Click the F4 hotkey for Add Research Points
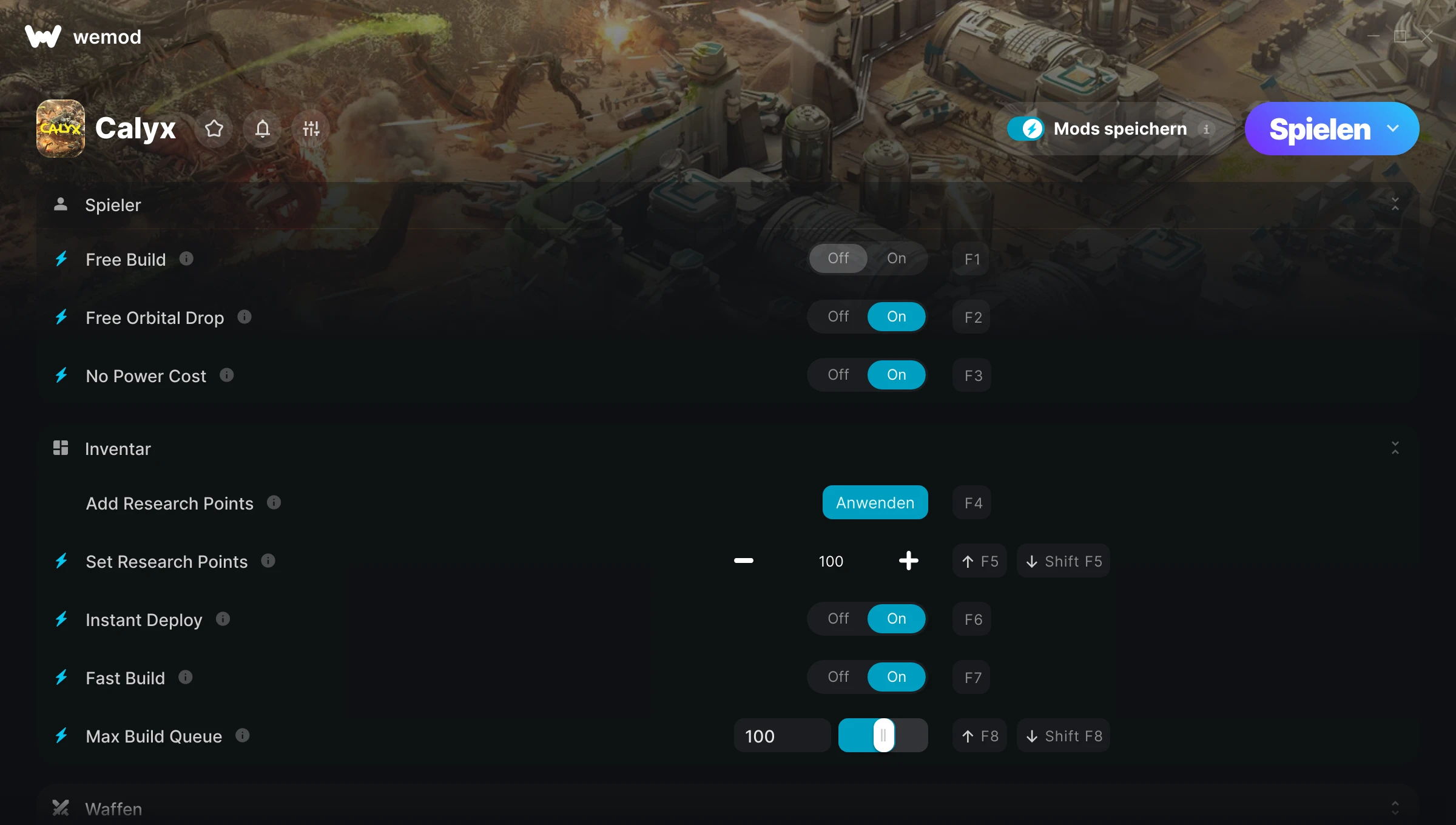1456x825 pixels. (x=972, y=503)
